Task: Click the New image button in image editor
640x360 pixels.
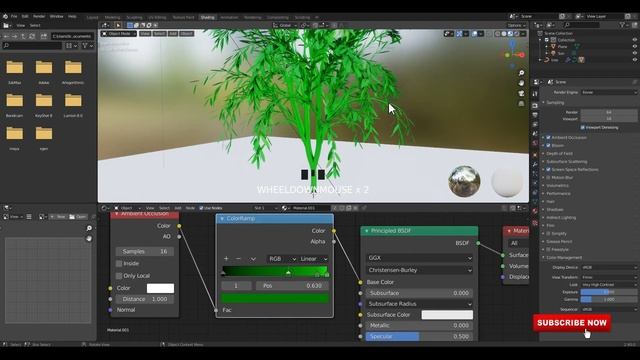Action: pos(58,217)
